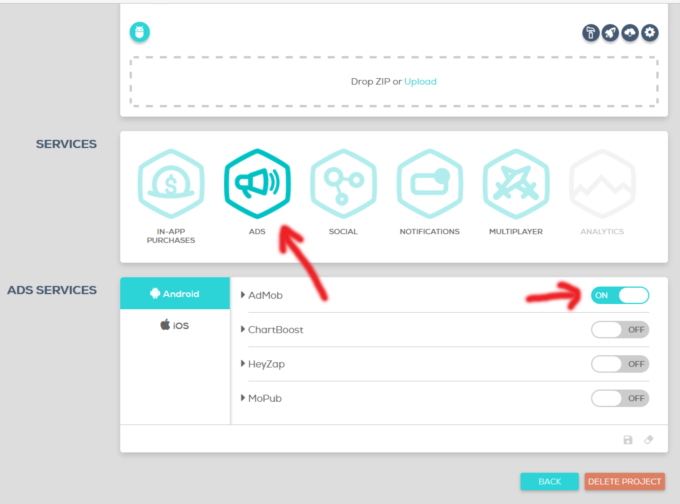Screen dimensions: 680x504
Task: Click the MULTIPLAYER label text
Action: coord(516,232)
